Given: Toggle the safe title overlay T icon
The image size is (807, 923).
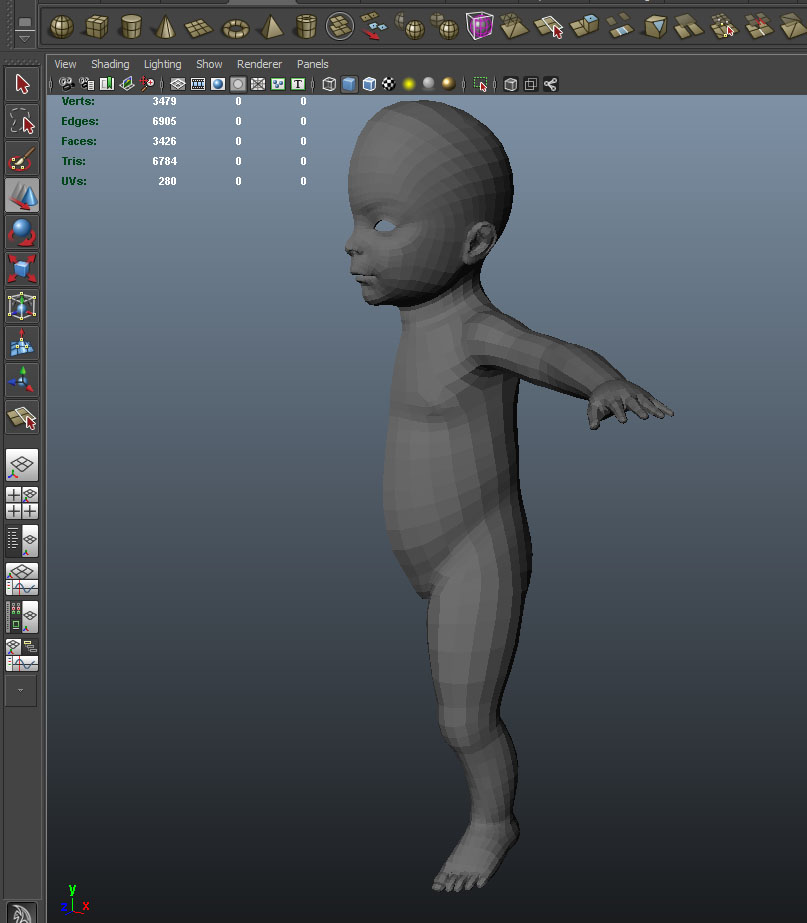Looking at the screenshot, I should coord(298,84).
